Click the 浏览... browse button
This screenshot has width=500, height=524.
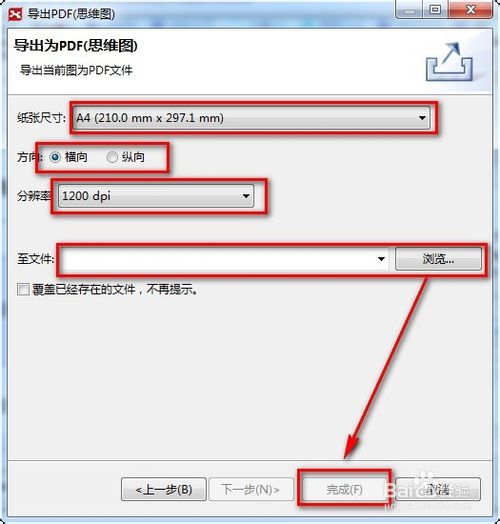[x=438, y=259]
